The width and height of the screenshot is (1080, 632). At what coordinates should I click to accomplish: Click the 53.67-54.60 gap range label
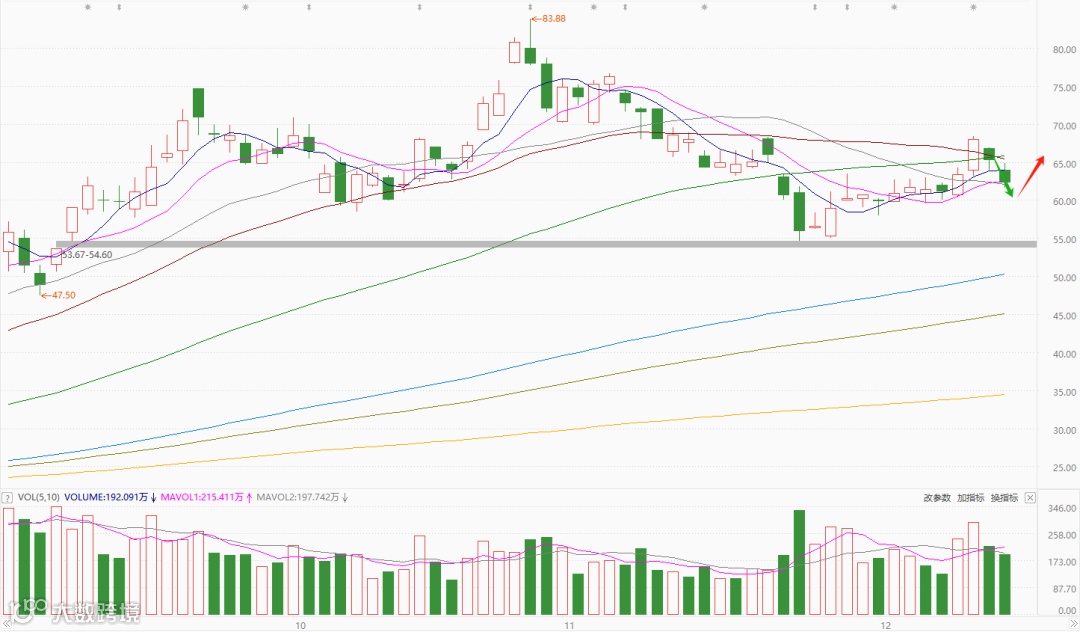(x=87, y=255)
